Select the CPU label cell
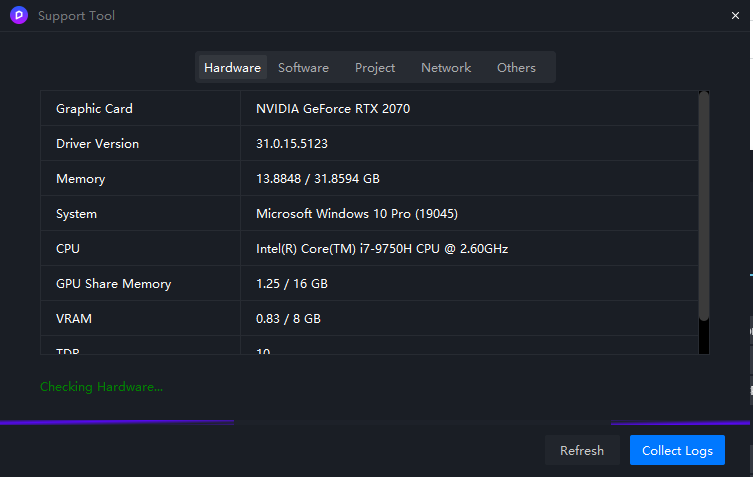753x477 pixels. pyautogui.click(x=140, y=248)
